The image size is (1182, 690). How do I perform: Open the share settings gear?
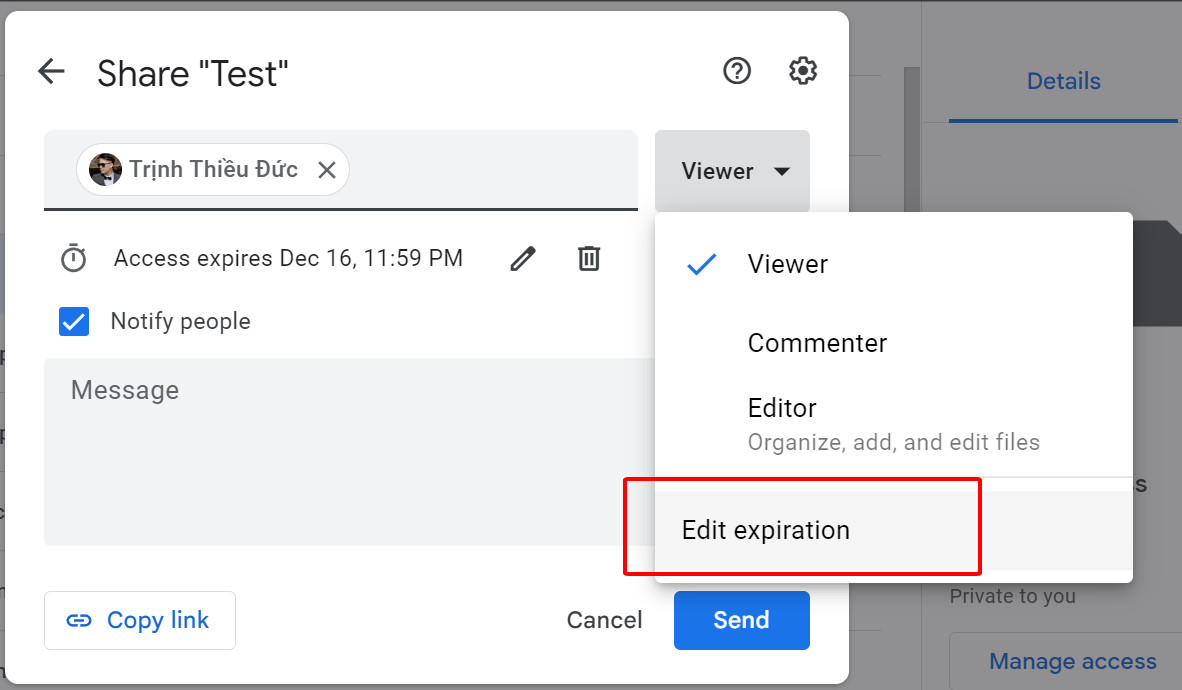802,70
